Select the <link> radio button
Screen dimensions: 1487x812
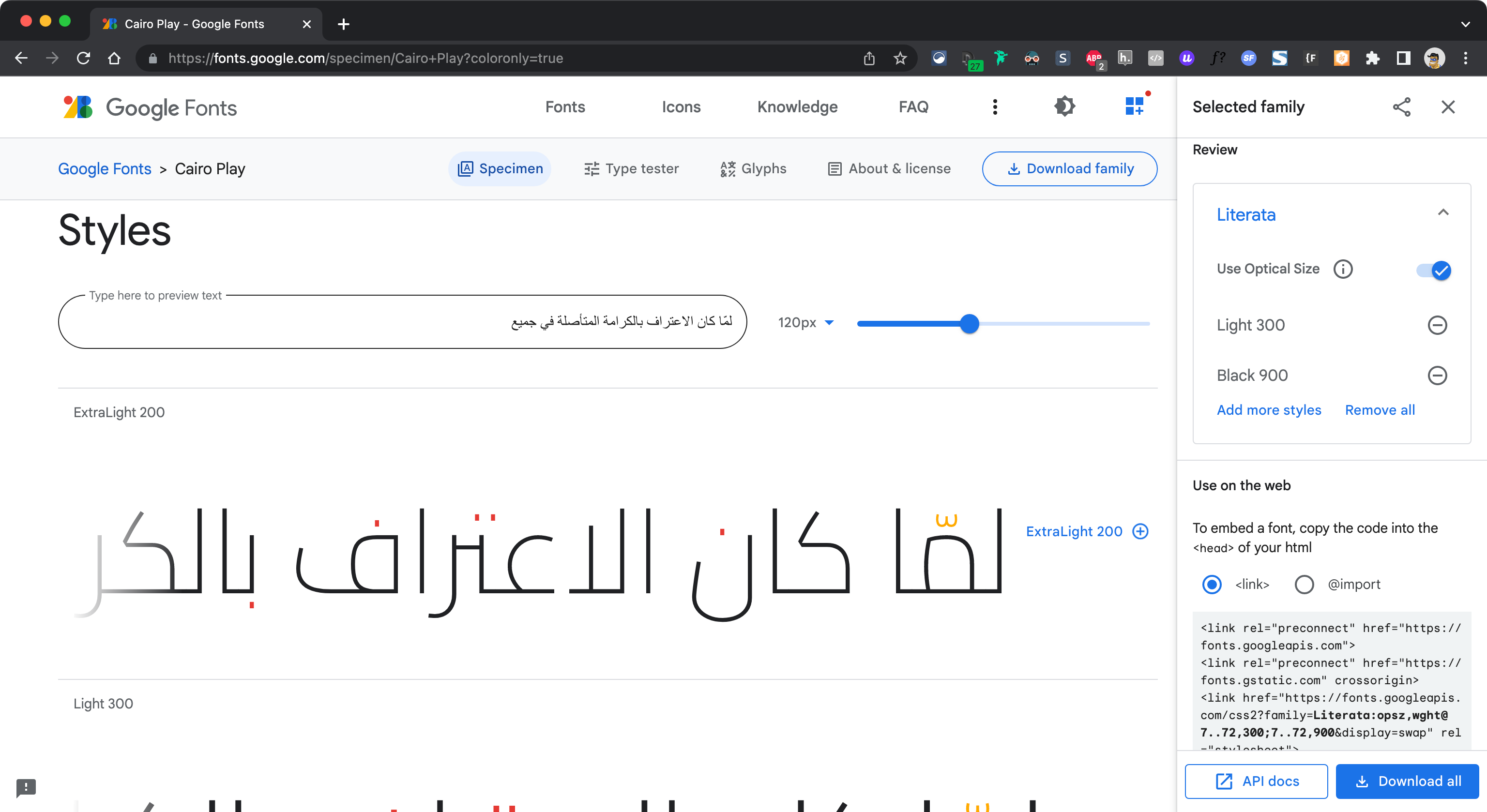[1212, 585]
